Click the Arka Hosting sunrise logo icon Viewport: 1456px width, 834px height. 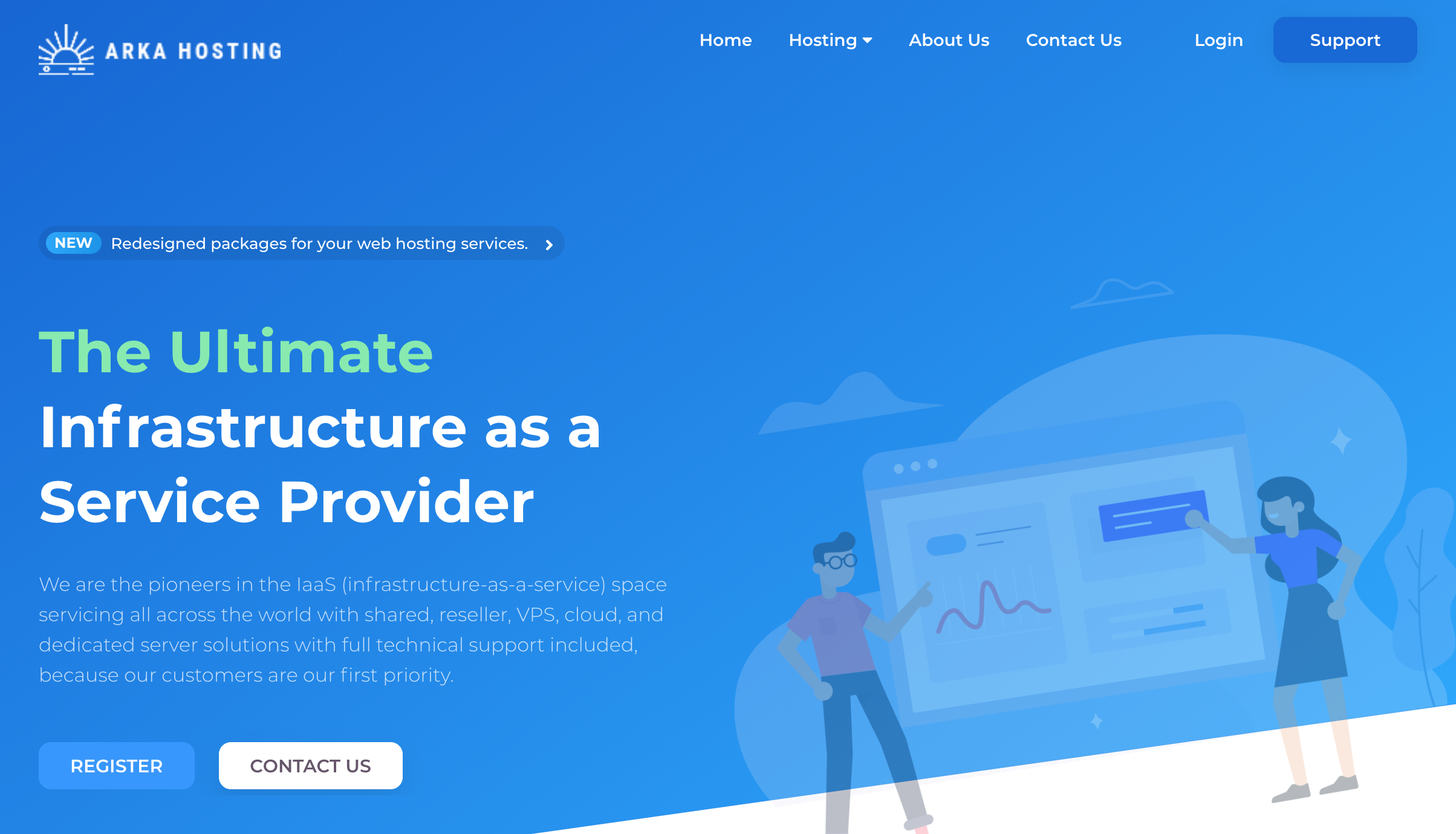tap(65, 48)
